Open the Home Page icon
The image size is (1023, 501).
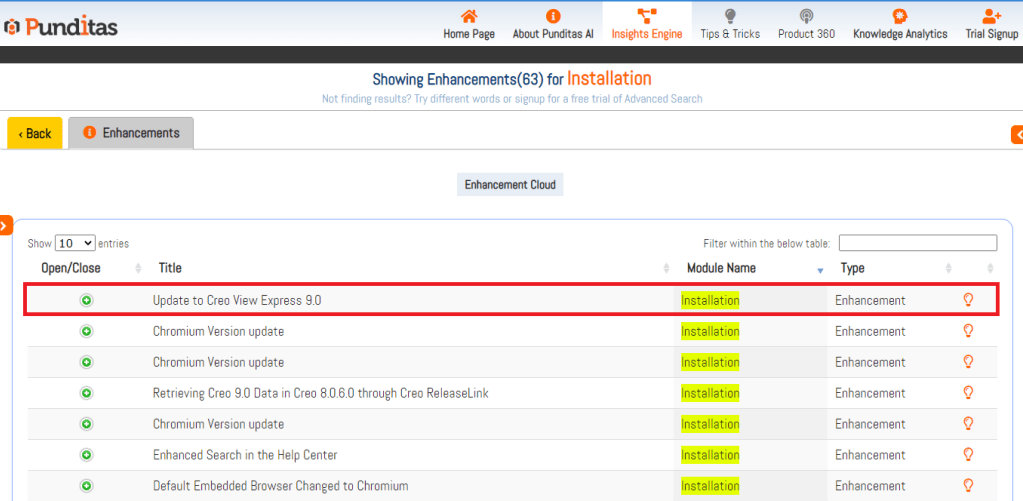click(x=468, y=16)
